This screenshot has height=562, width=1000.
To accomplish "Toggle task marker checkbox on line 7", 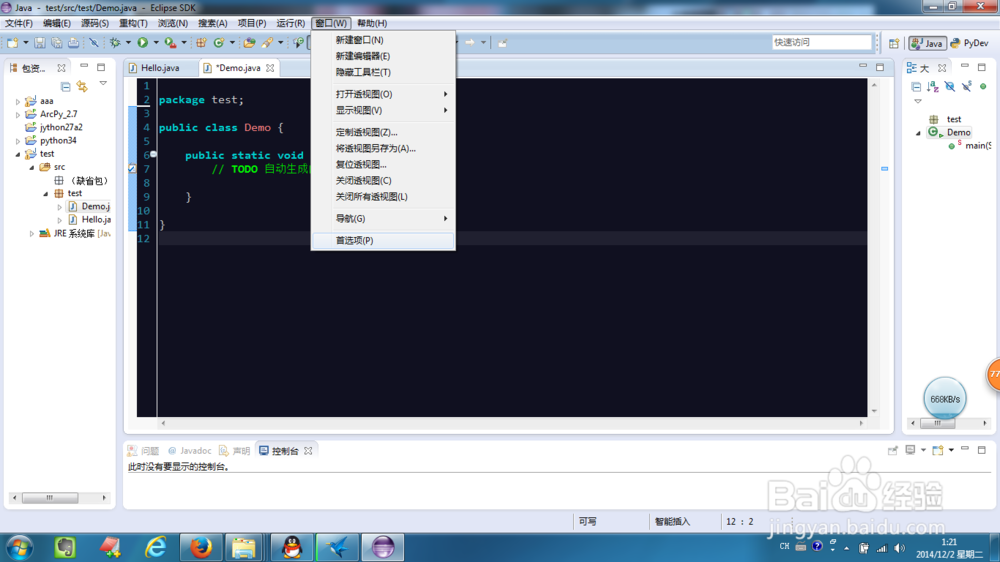I will [x=132, y=169].
